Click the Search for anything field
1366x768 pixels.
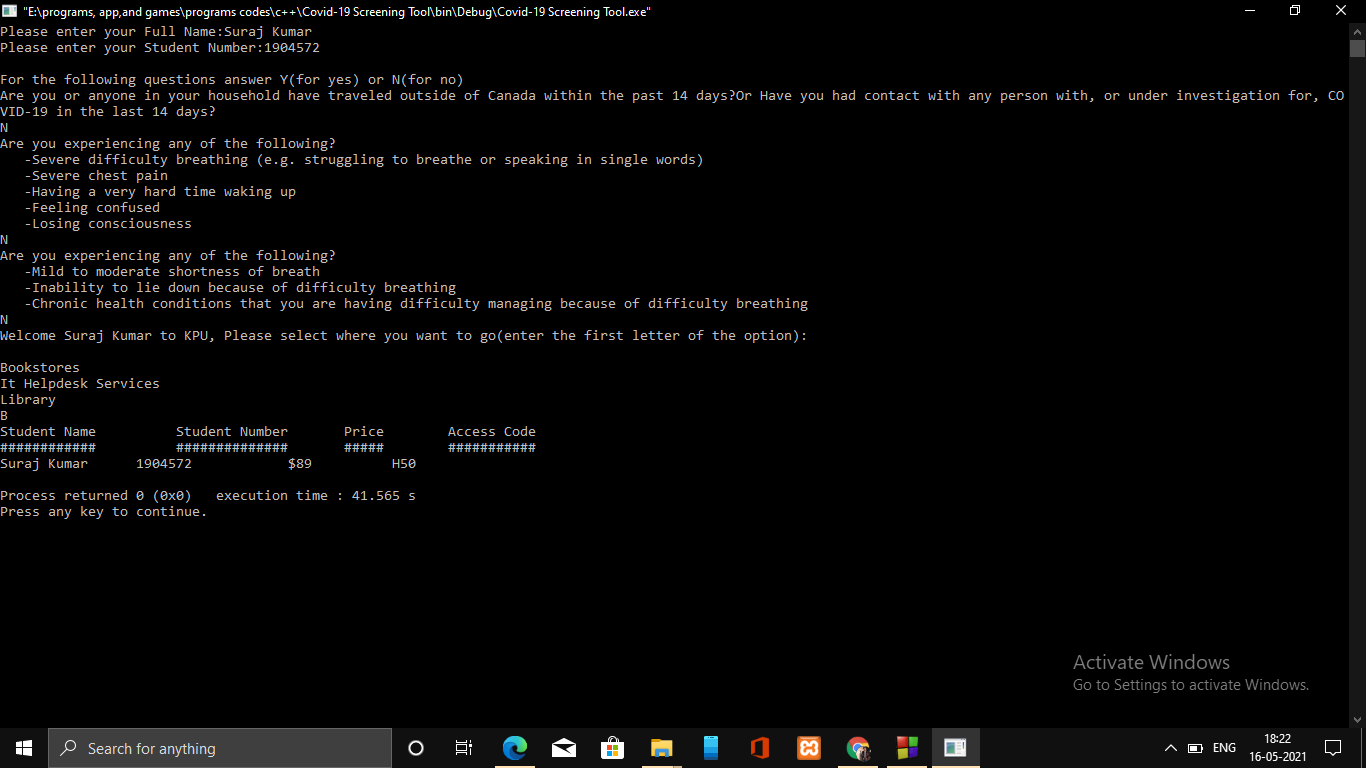[x=220, y=747]
